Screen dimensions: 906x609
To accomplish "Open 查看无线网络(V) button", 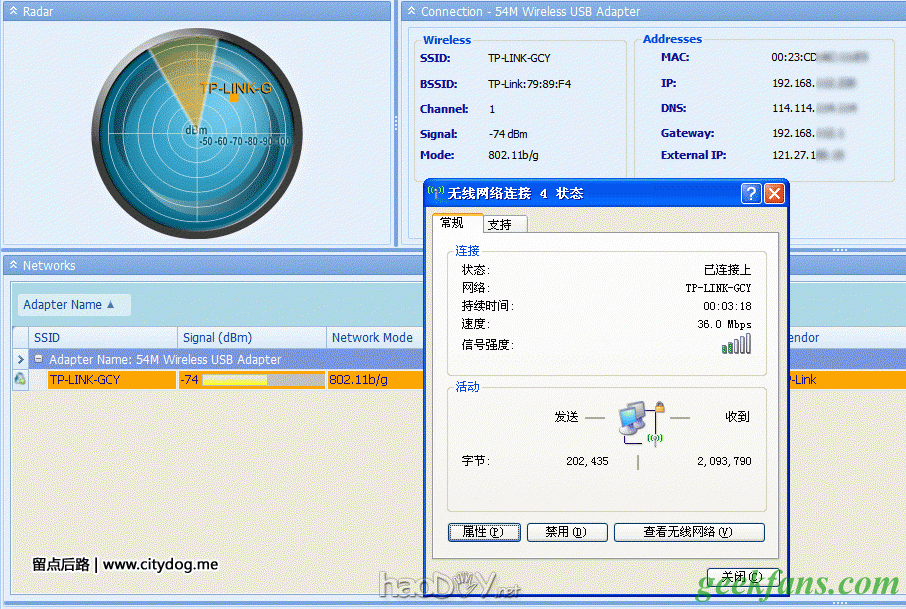I will [689, 532].
